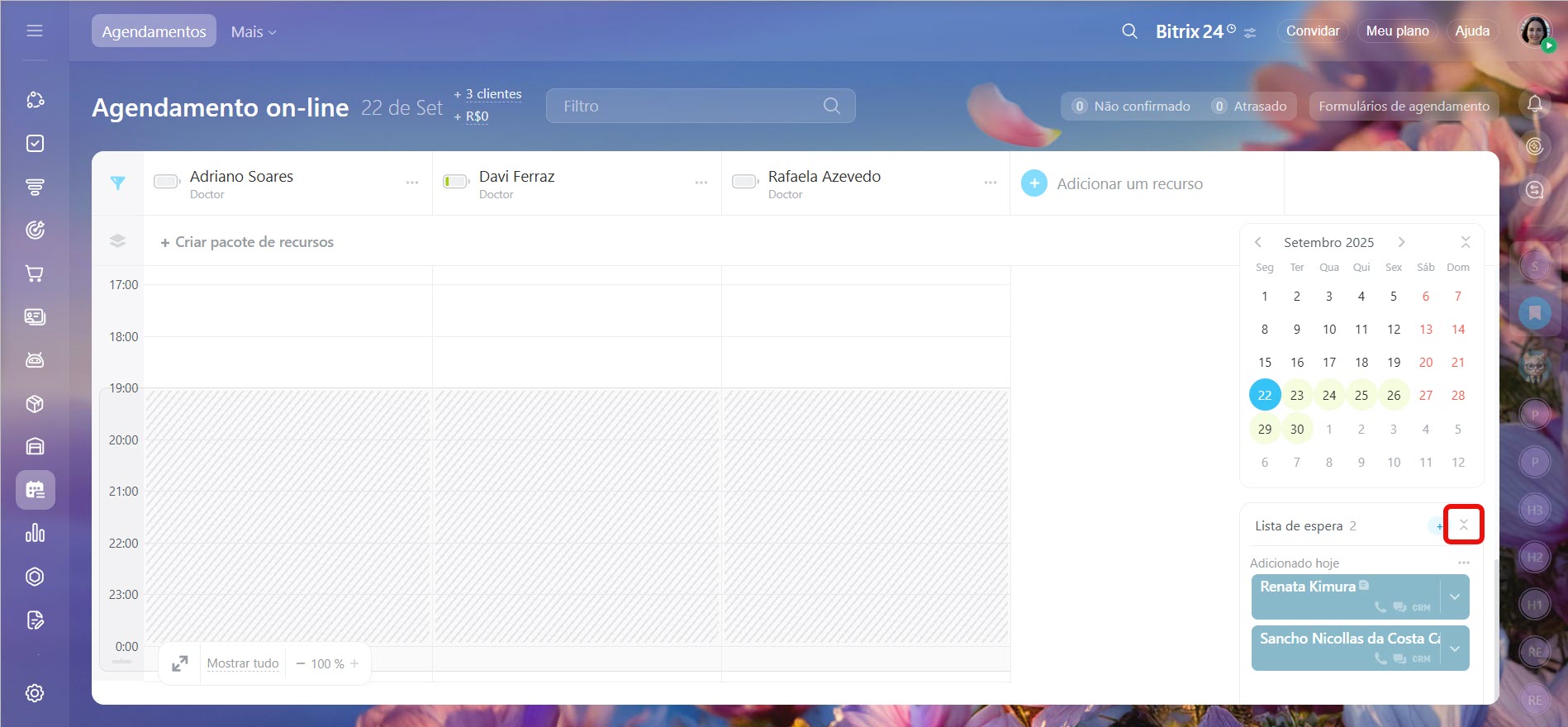Image resolution: width=1568 pixels, height=727 pixels.
Task: Toggle the Adriano Soares resource indicator
Action: [x=167, y=182]
